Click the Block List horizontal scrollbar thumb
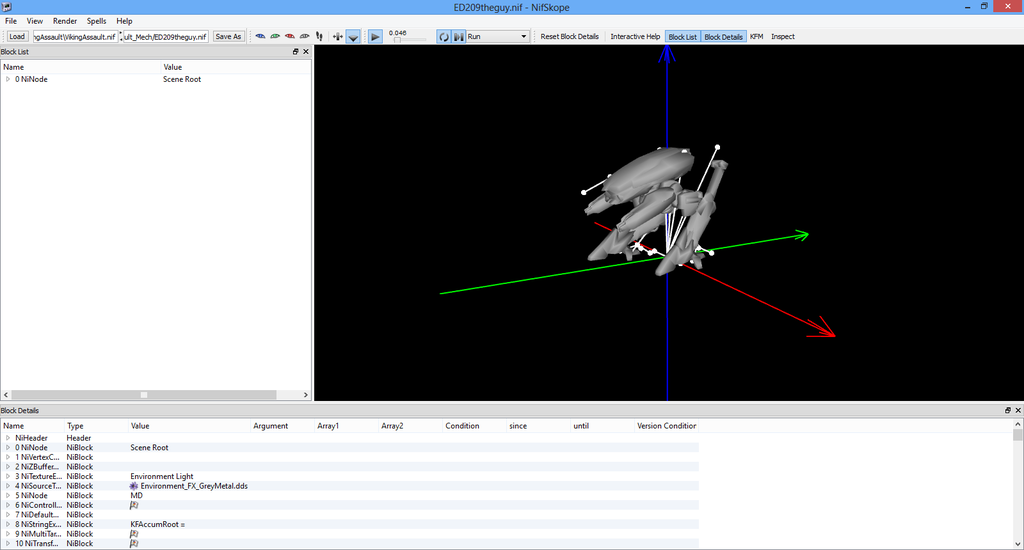The image size is (1024, 550). click(144, 395)
